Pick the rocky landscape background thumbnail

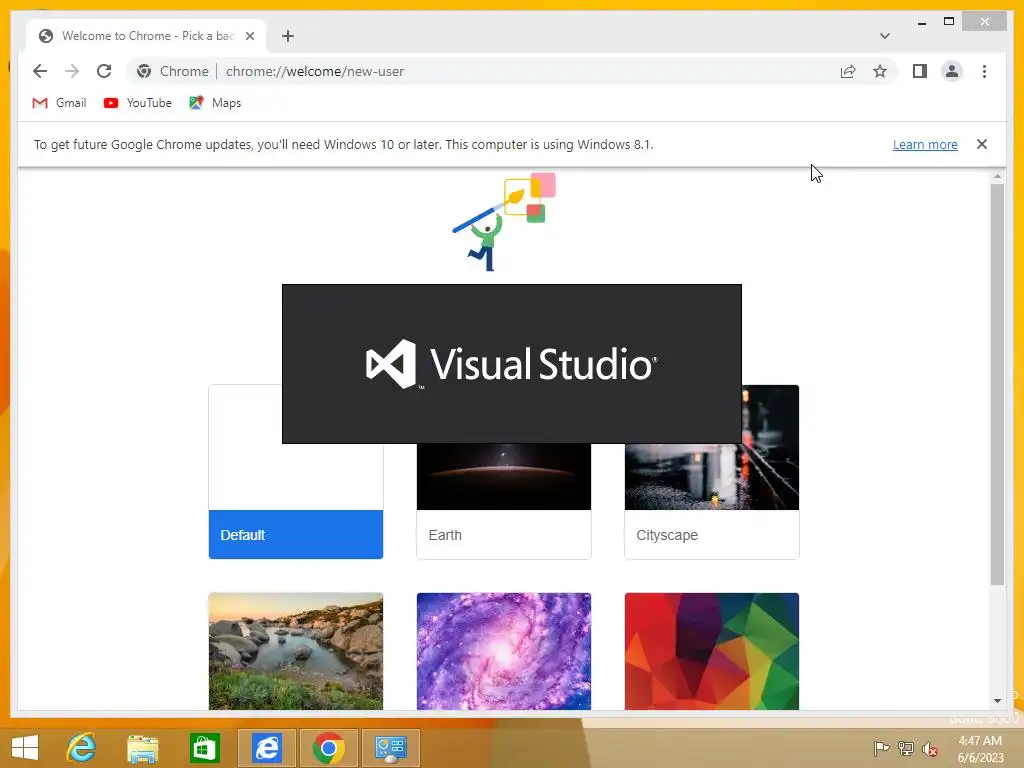tap(296, 651)
